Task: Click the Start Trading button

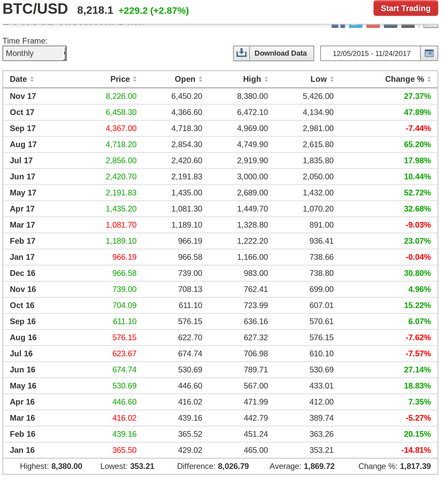Action: pos(405,8)
